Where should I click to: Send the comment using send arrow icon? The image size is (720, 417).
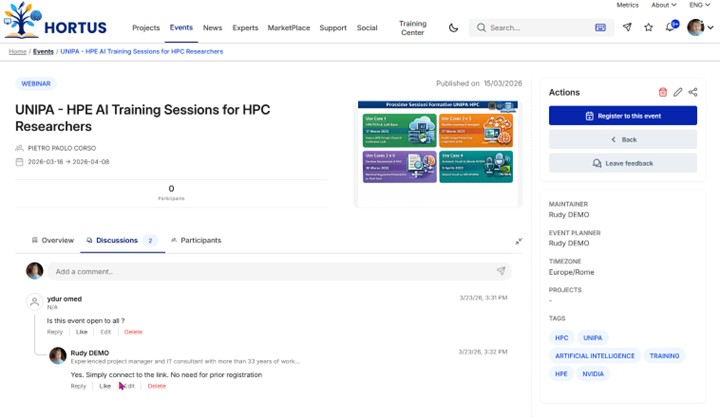[501, 271]
